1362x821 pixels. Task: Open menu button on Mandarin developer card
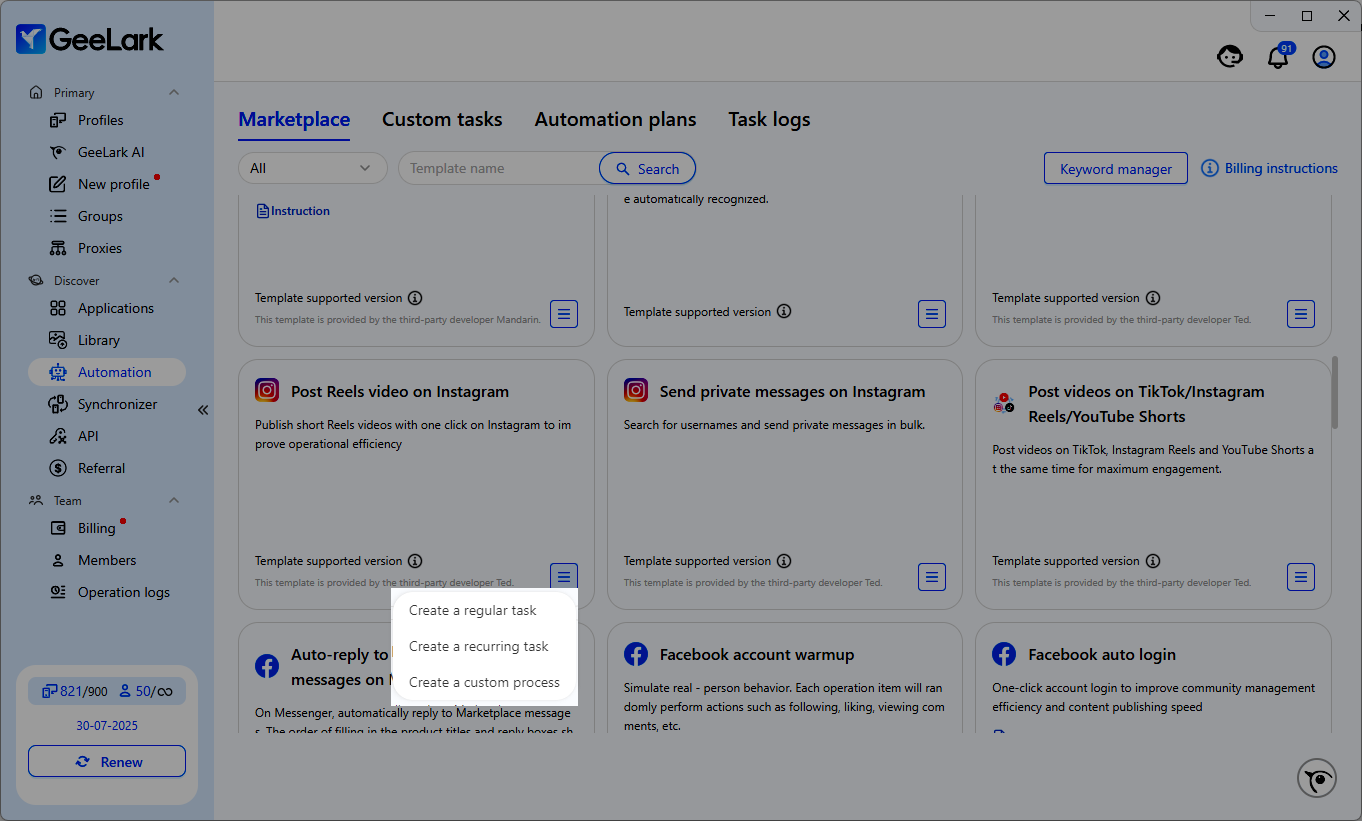click(x=564, y=313)
